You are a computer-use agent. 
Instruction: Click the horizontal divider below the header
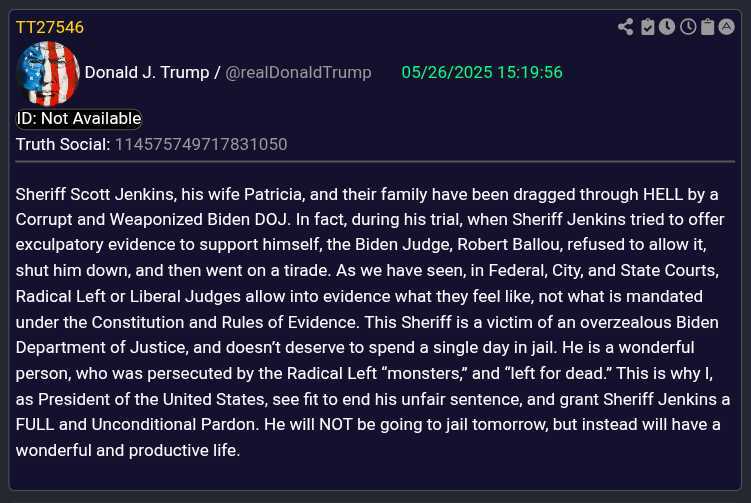tap(375, 161)
